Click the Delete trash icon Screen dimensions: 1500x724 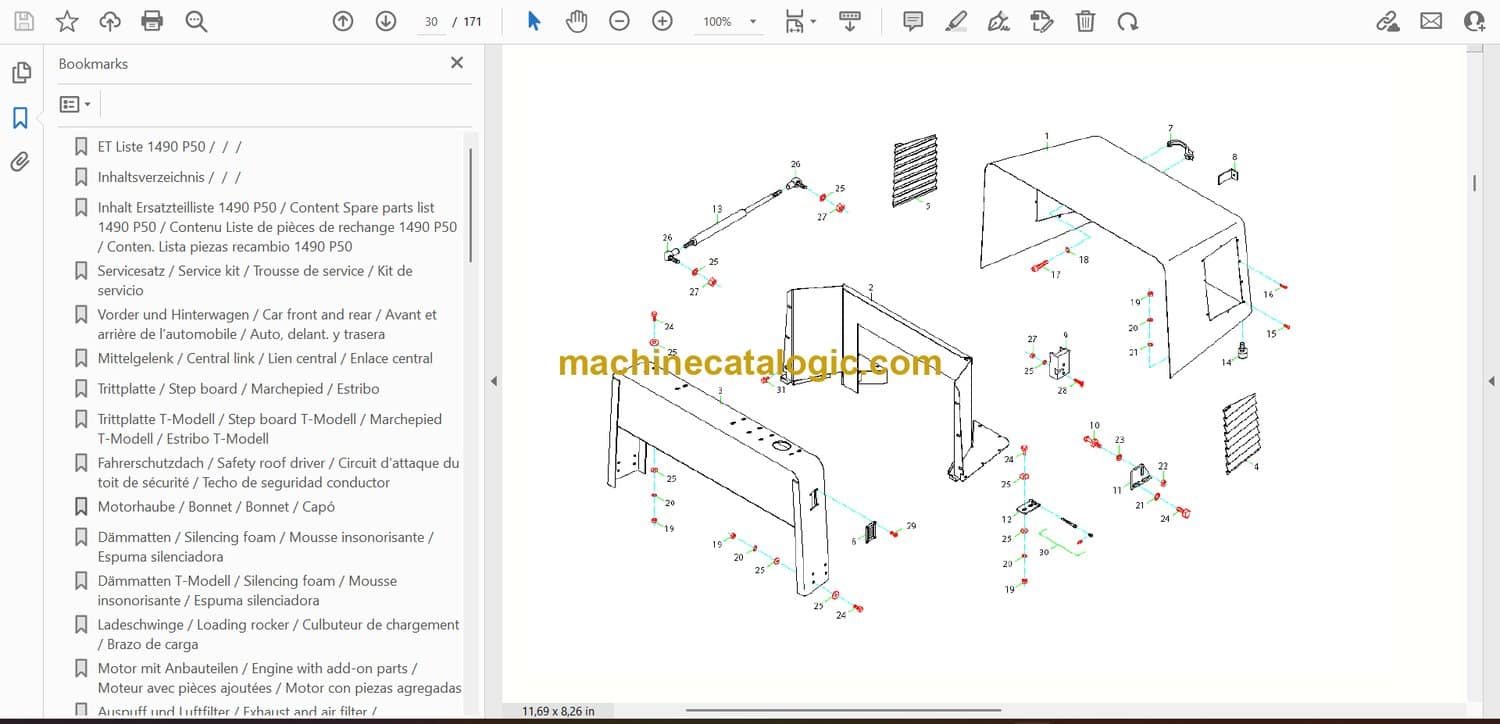click(x=1085, y=21)
